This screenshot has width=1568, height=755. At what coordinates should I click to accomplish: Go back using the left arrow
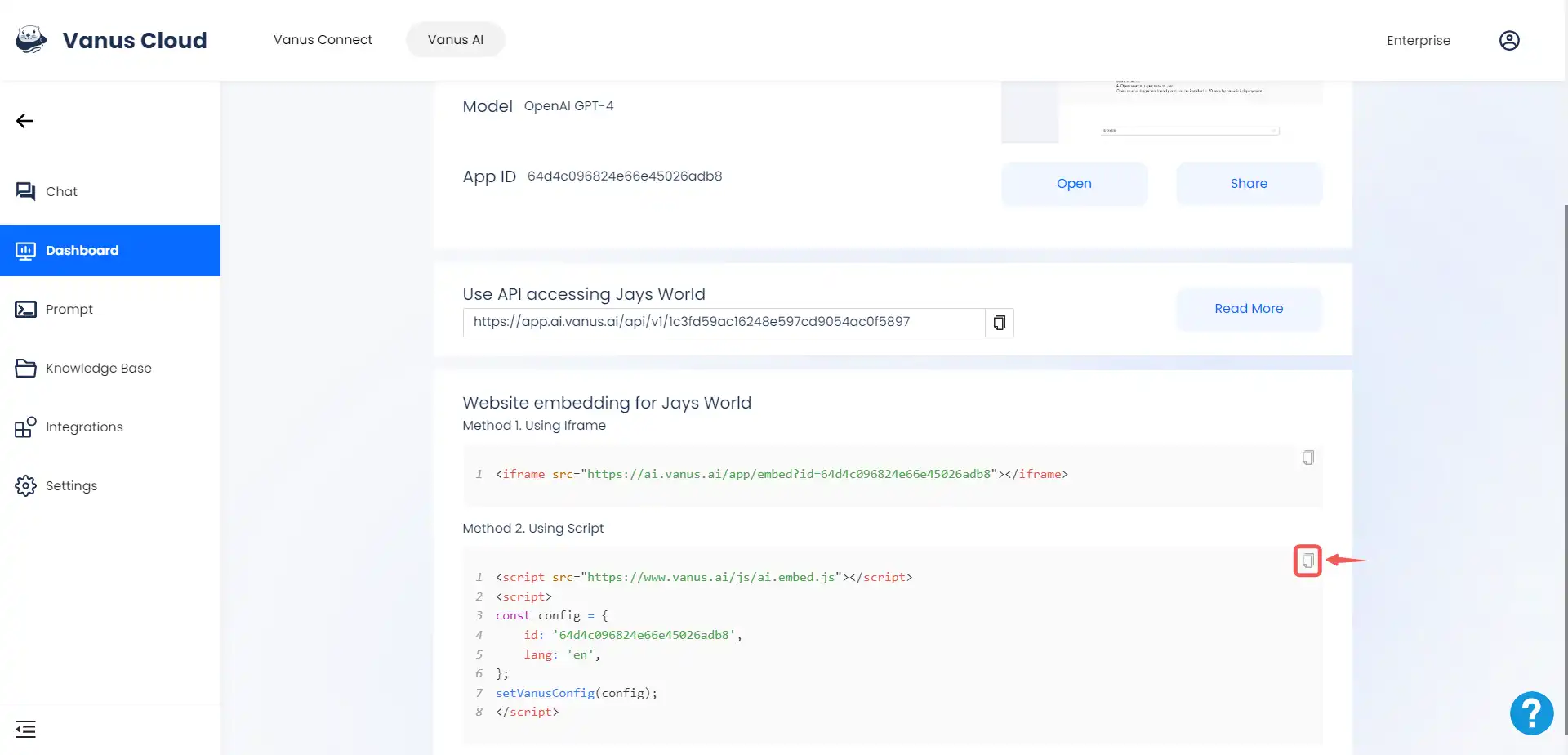click(x=24, y=121)
